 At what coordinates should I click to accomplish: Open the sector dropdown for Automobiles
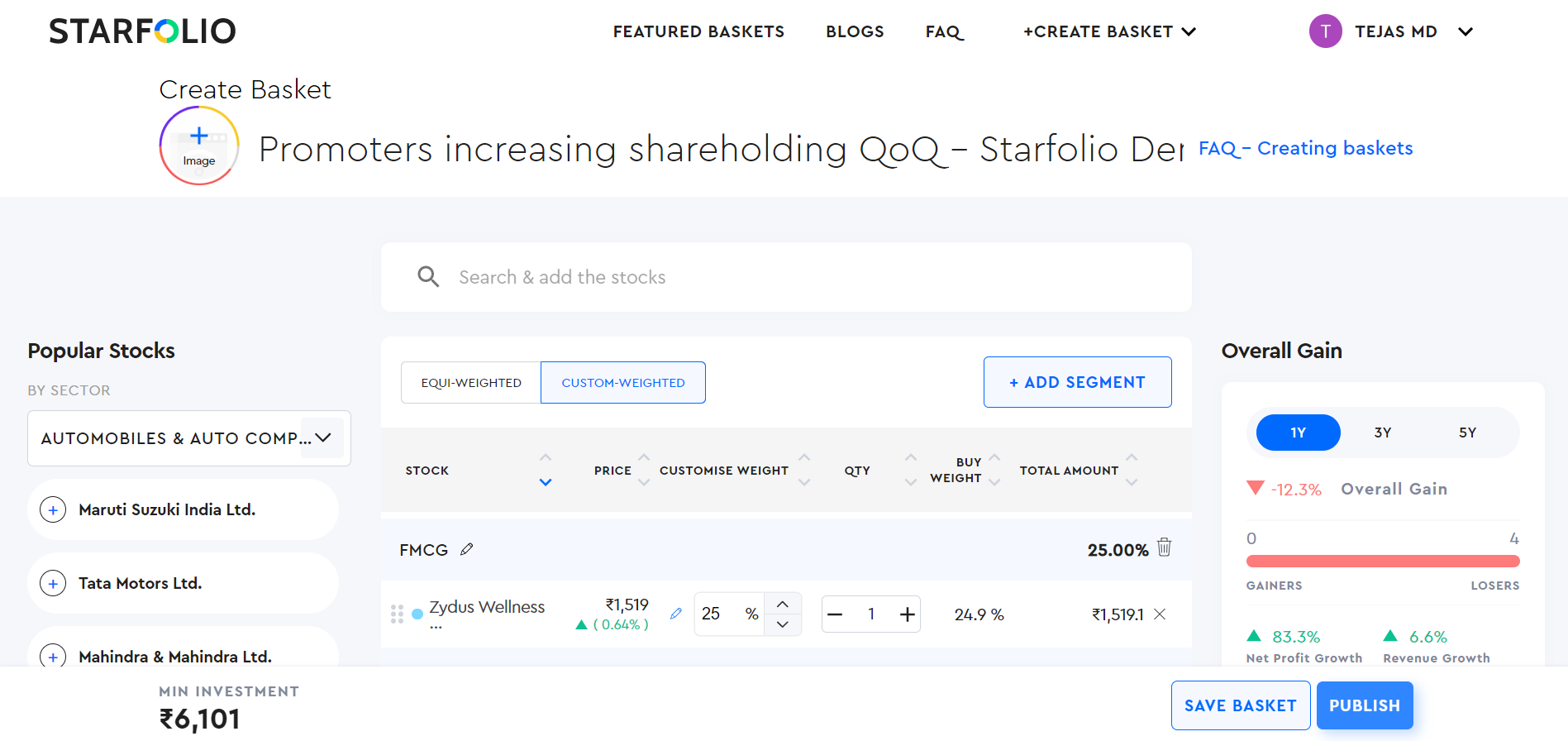point(323,438)
